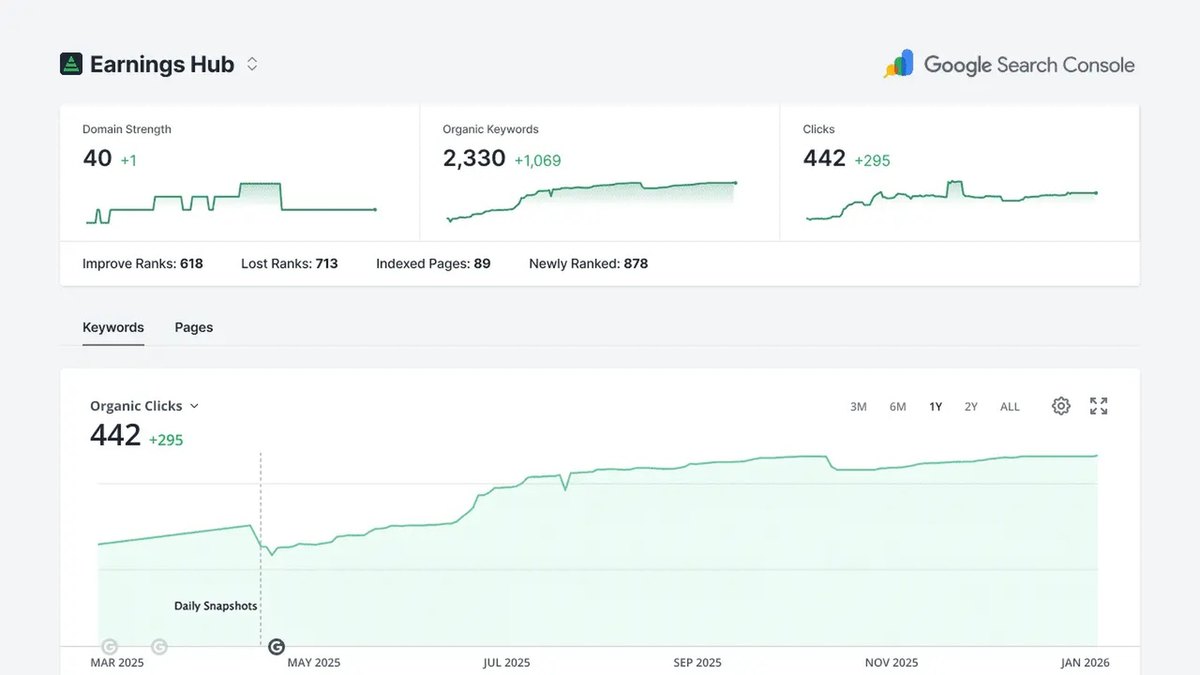Click the Domain Strength sparkline chart

click(231, 203)
